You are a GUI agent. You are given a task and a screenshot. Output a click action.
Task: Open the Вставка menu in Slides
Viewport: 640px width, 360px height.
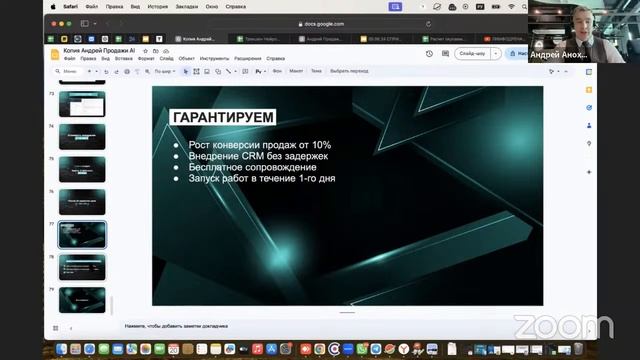[x=124, y=59]
